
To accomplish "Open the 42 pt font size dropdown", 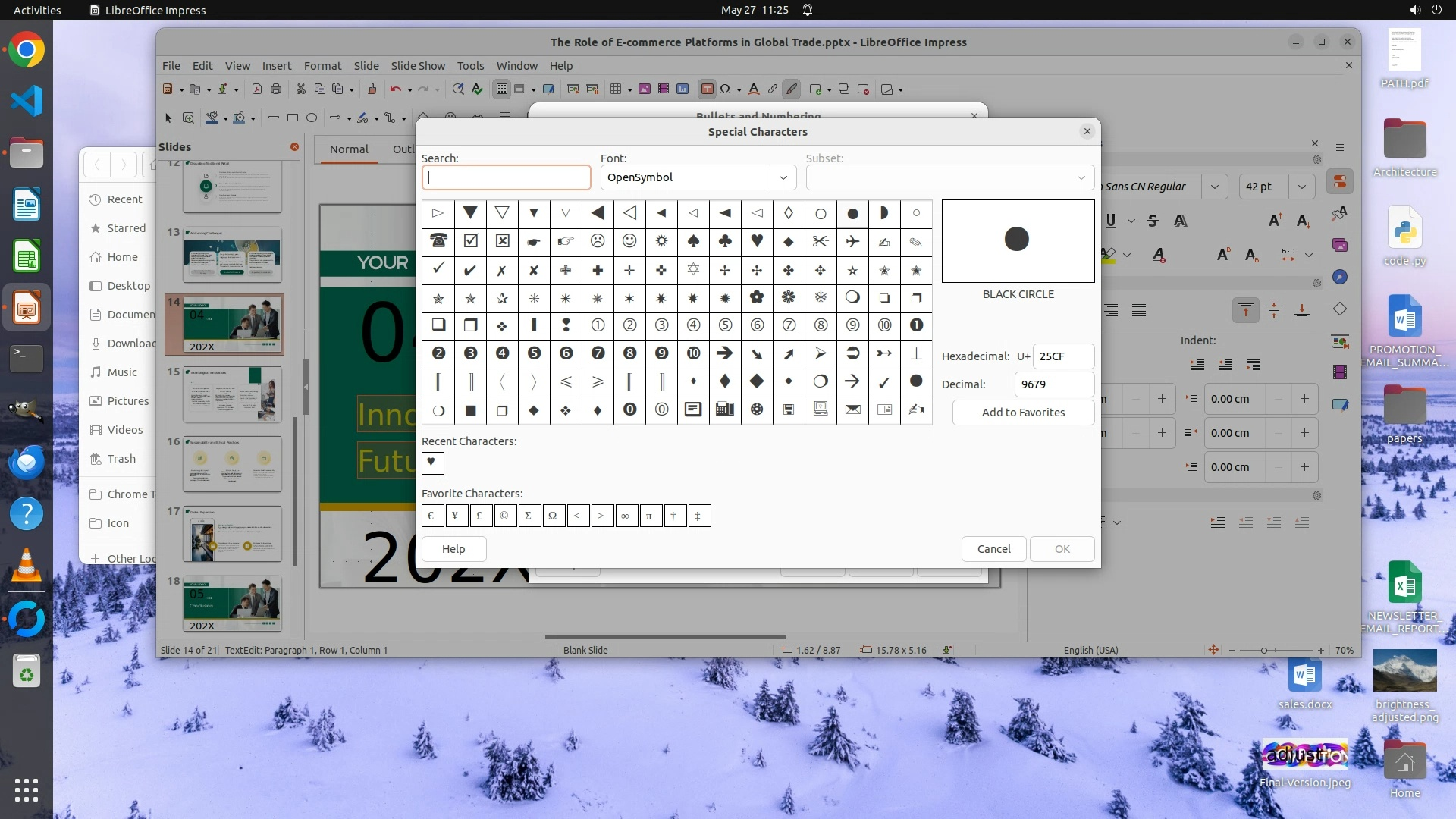I will (x=1302, y=187).
